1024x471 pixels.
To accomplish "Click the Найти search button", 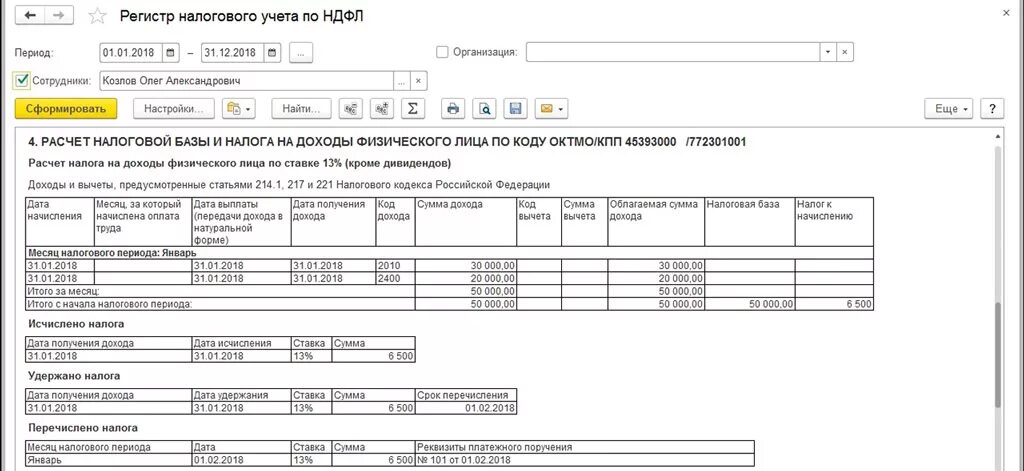I will 301,109.
